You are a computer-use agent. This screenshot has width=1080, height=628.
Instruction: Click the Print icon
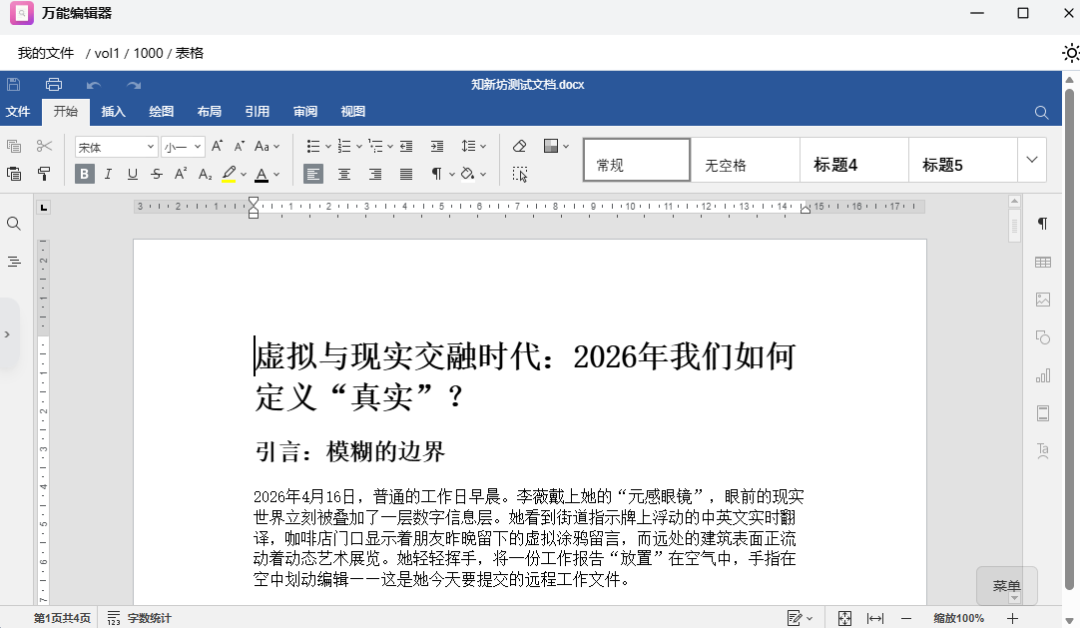pos(54,85)
